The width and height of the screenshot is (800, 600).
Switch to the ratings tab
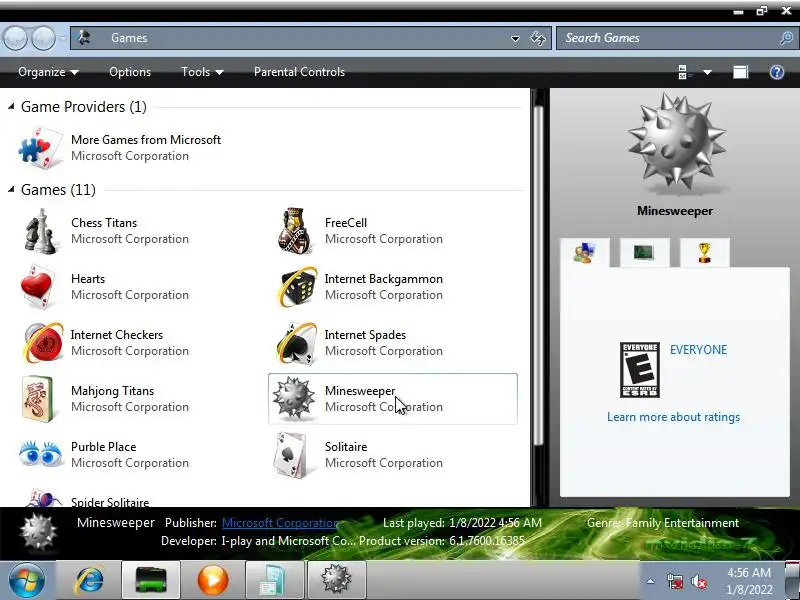pos(585,253)
